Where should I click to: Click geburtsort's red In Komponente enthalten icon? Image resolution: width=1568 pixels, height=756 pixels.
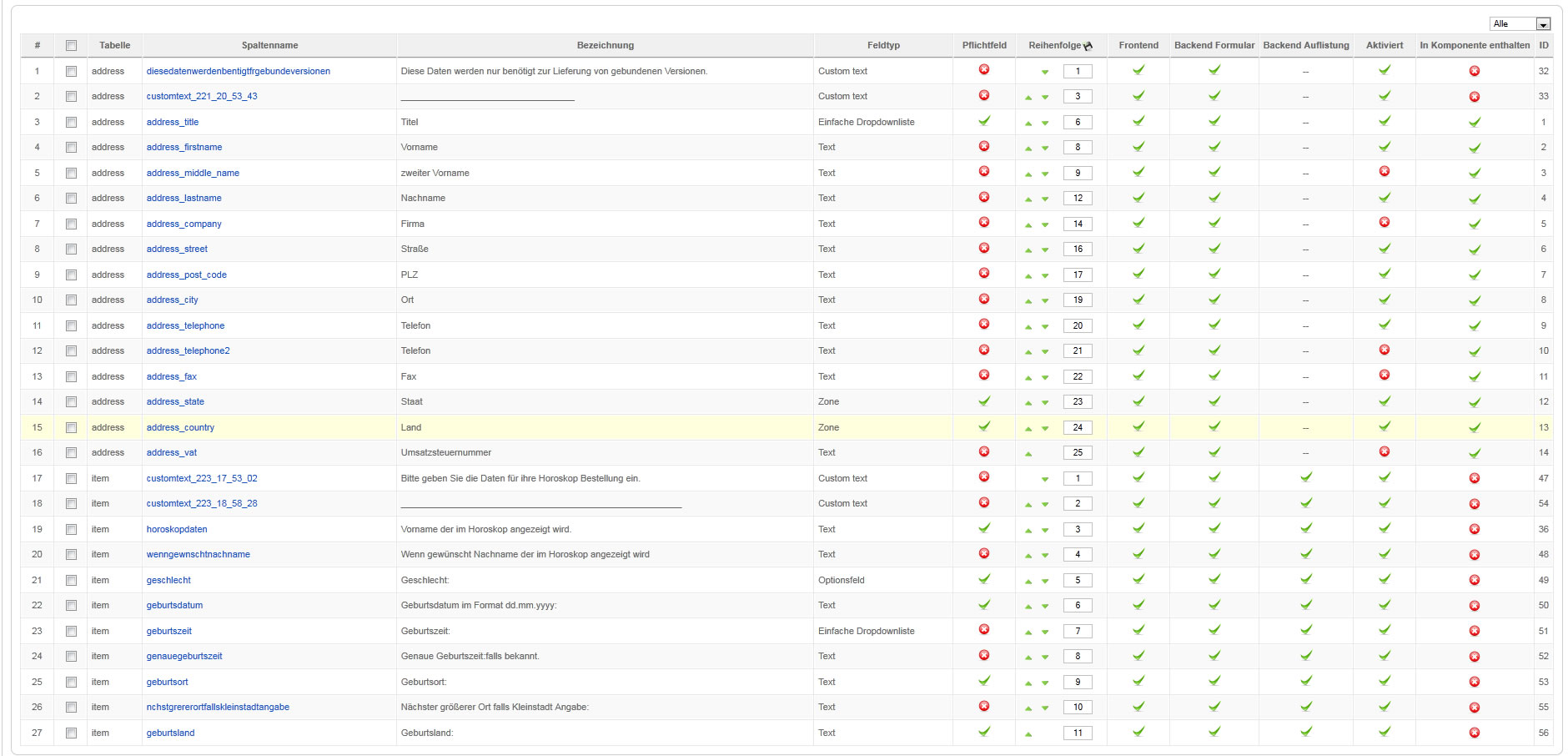coord(1475,682)
